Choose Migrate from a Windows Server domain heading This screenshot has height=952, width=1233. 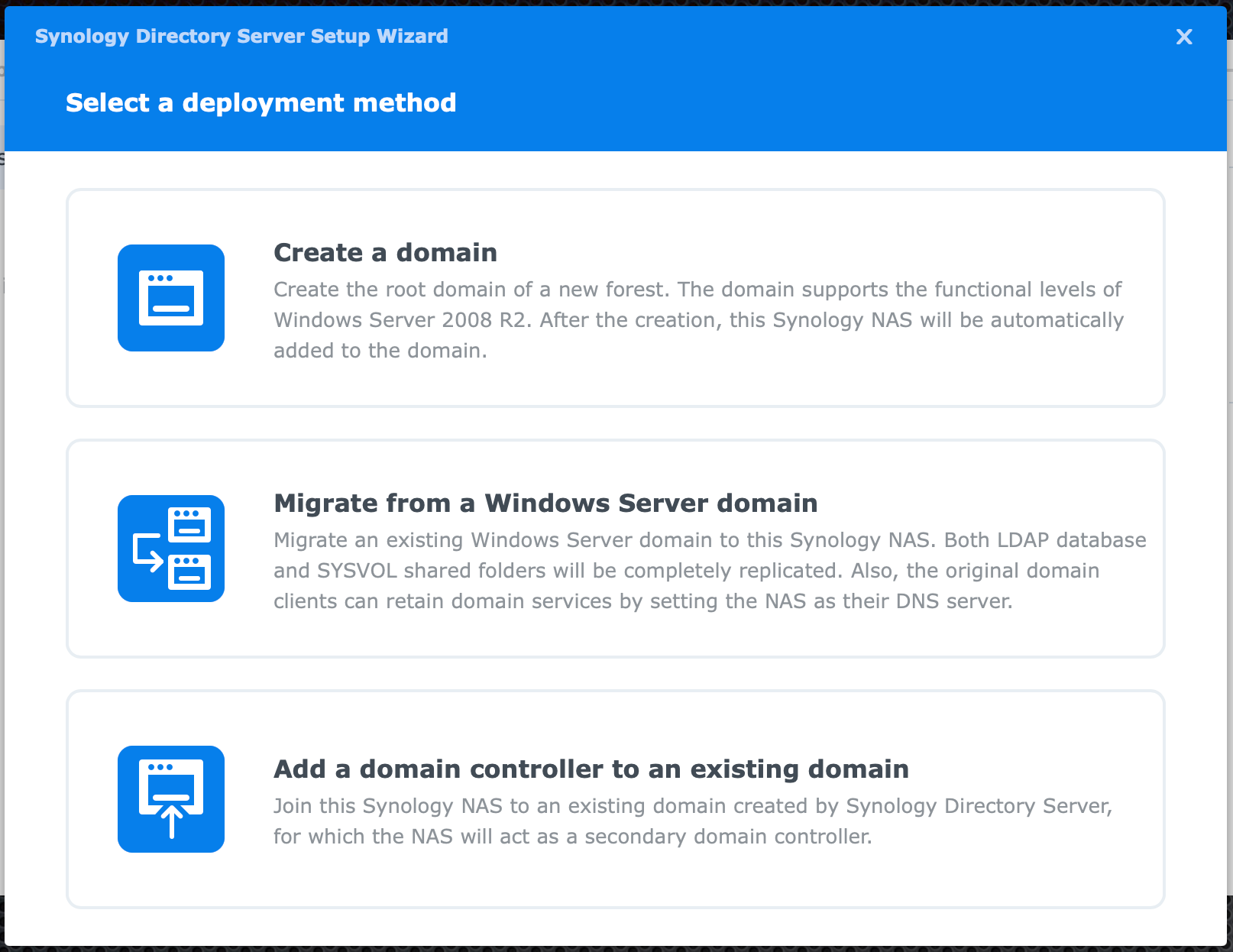pos(545,503)
